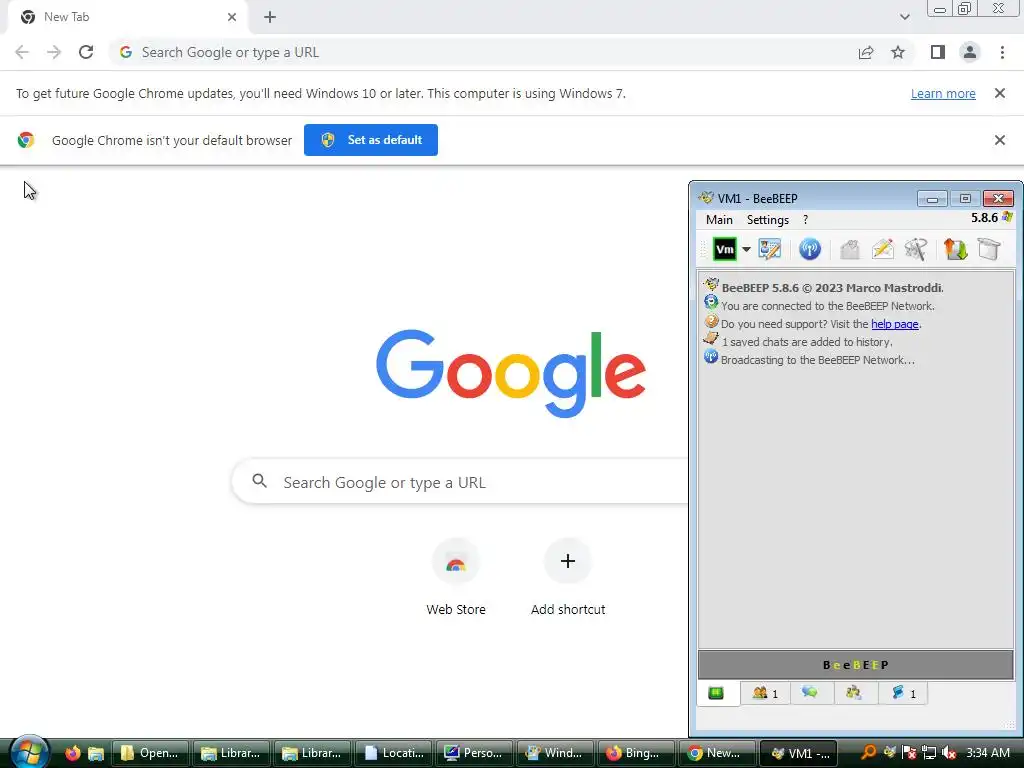Click the muted volume tray icon
This screenshot has height=768, width=1024.
click(949, 752)
